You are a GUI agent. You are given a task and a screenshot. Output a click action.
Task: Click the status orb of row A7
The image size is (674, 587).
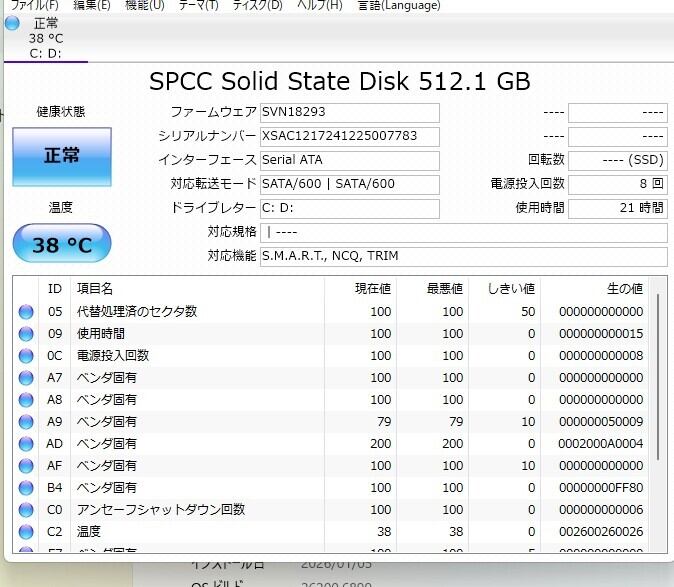point(26,378)
